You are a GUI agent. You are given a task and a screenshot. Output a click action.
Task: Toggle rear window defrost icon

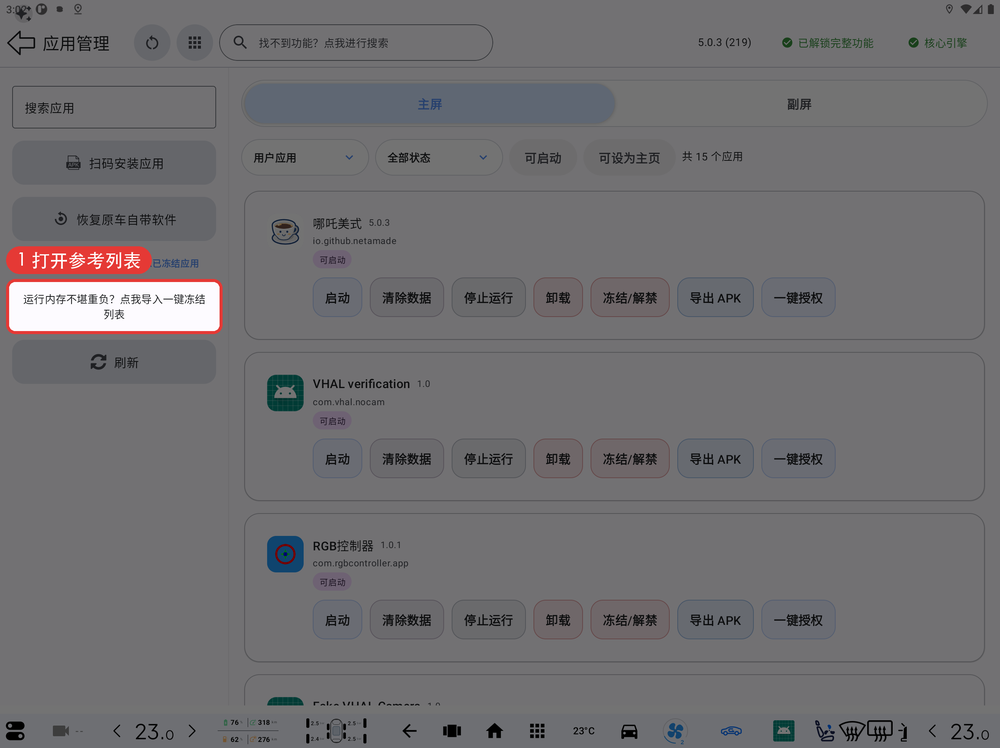click(x=879, y=731)
